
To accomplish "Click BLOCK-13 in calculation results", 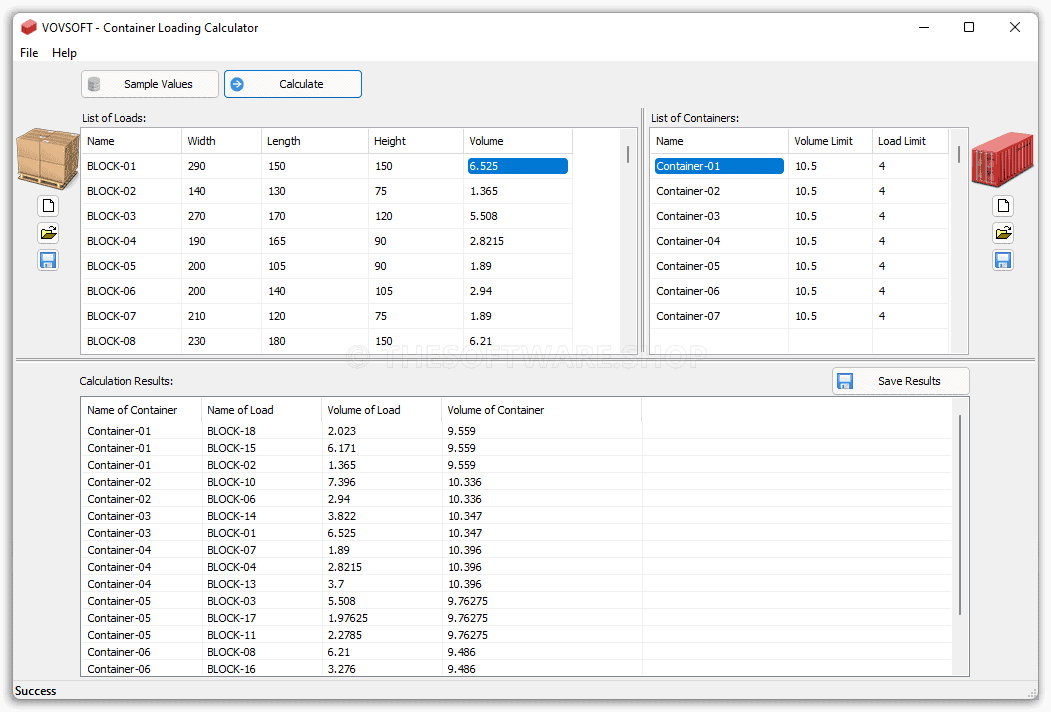I will pyautogui.click(x=231, y=584).
